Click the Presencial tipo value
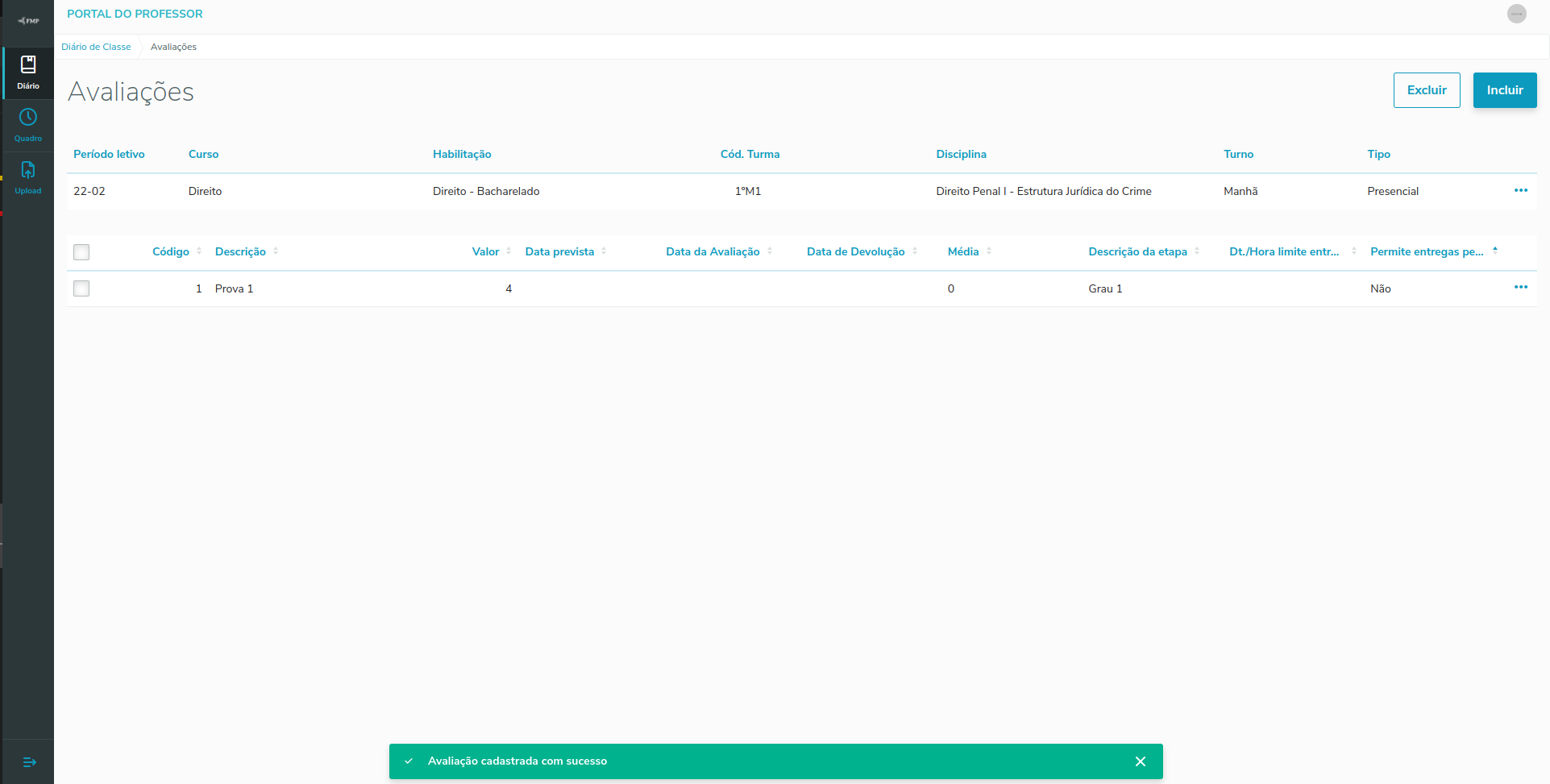Screen dimensions: 1550x784 (x=1393, y=191)
